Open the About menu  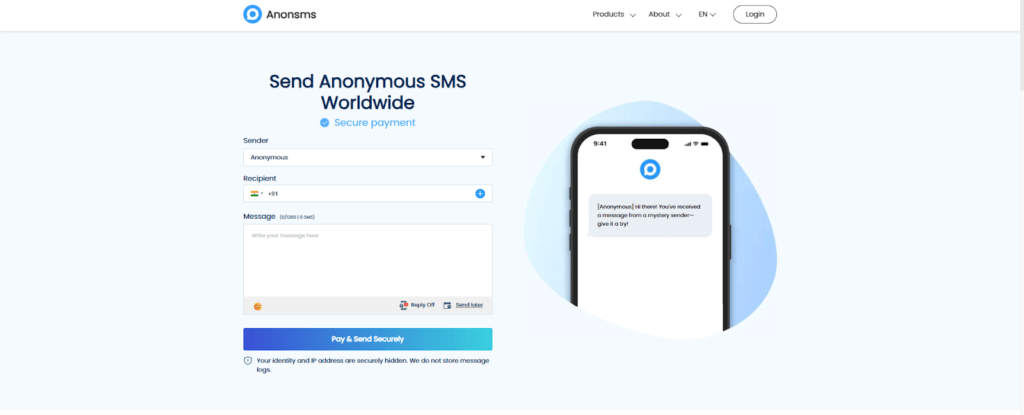pos(665,14)
